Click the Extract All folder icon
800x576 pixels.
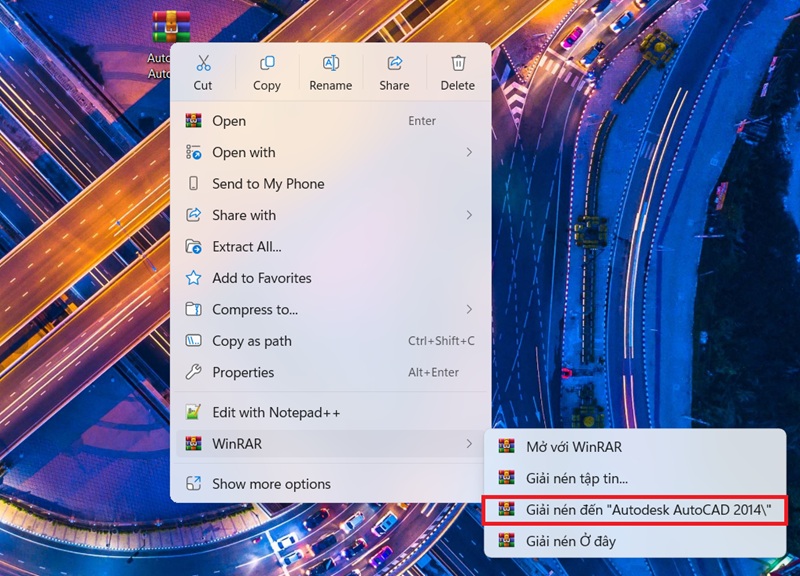pos(194,247)
